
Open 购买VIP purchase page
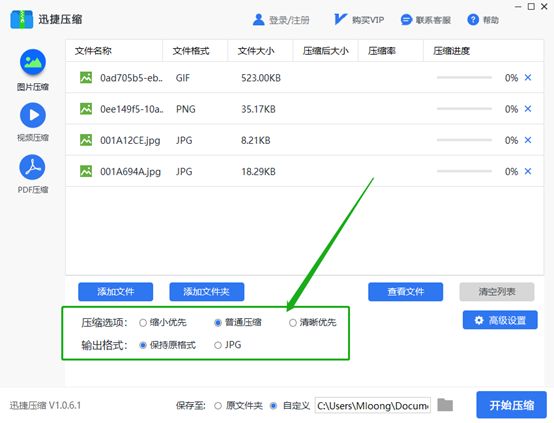(x=368, y=20)
